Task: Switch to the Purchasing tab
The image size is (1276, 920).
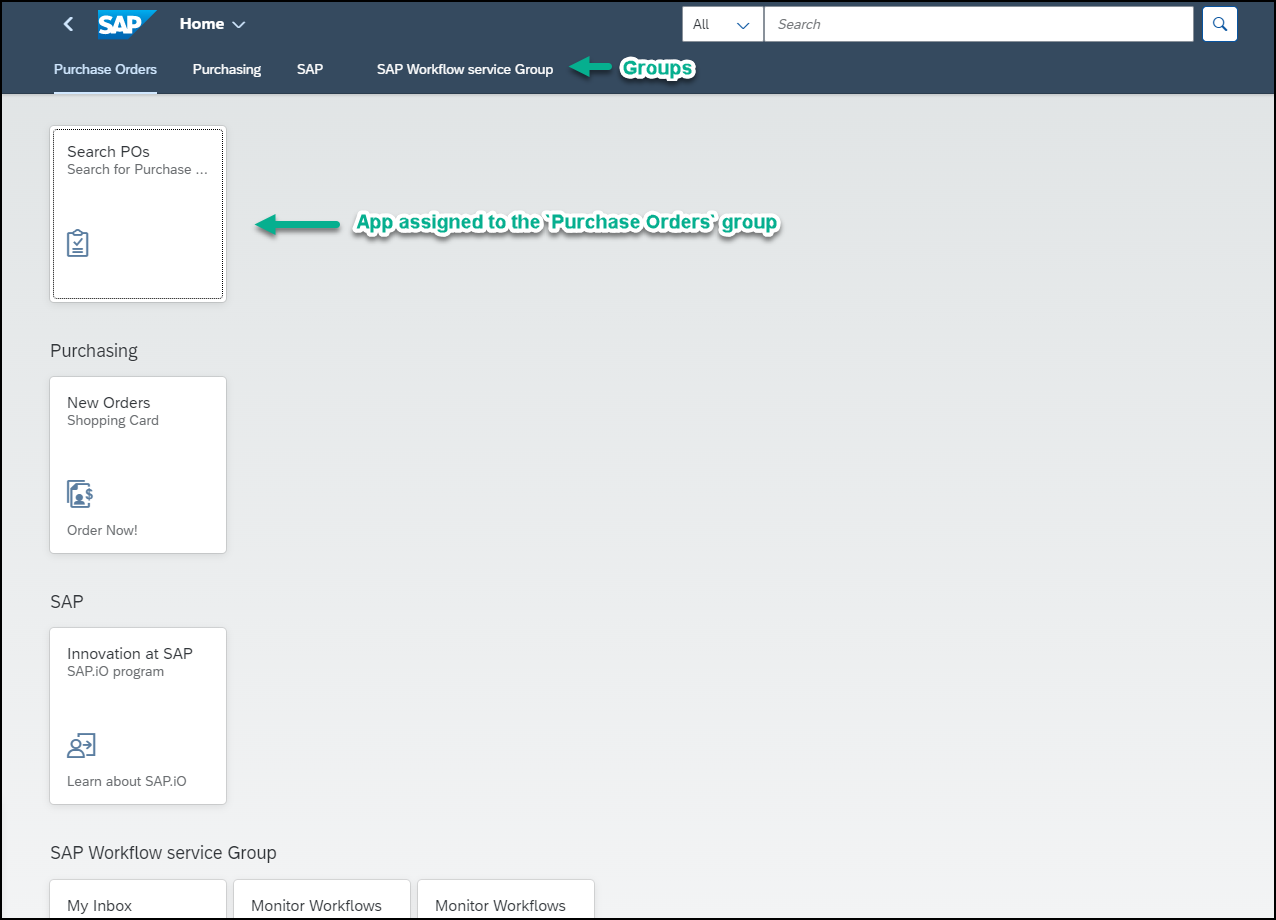Action: [x=227, y=69]
